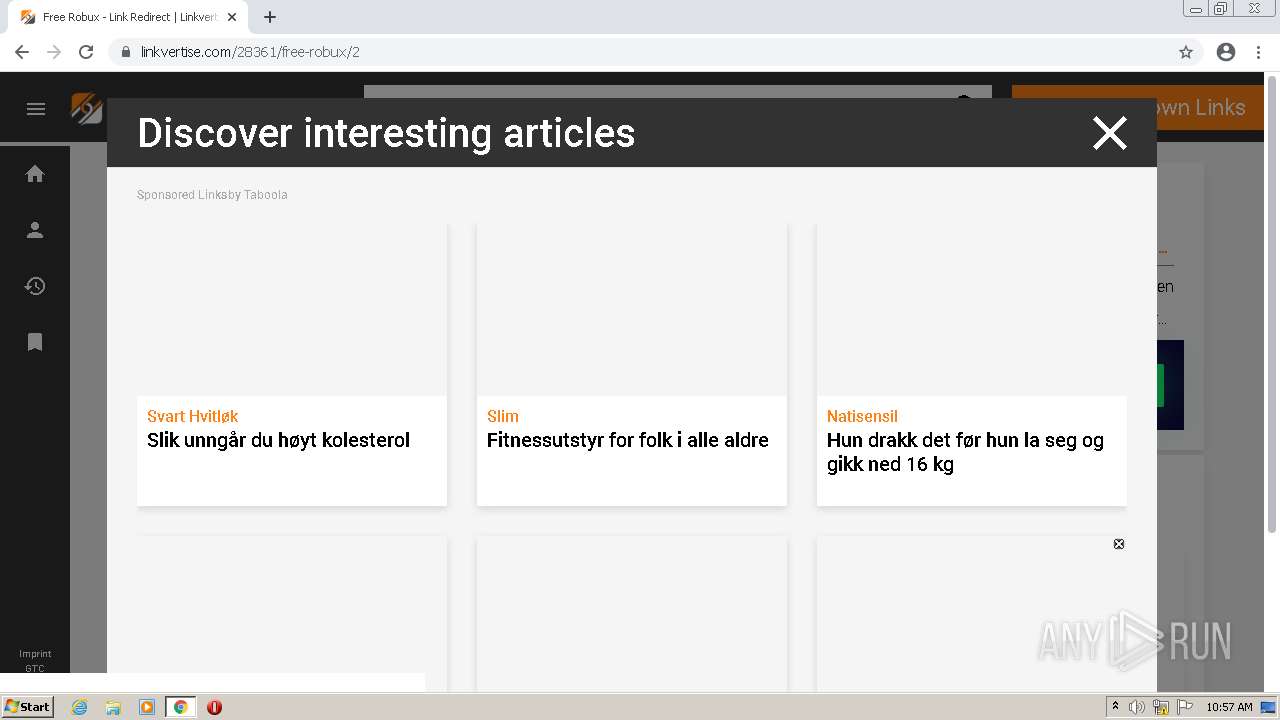Open the volume tray icon
The width and height of the screenshot is (1280, 720).
coord(1137,707)
